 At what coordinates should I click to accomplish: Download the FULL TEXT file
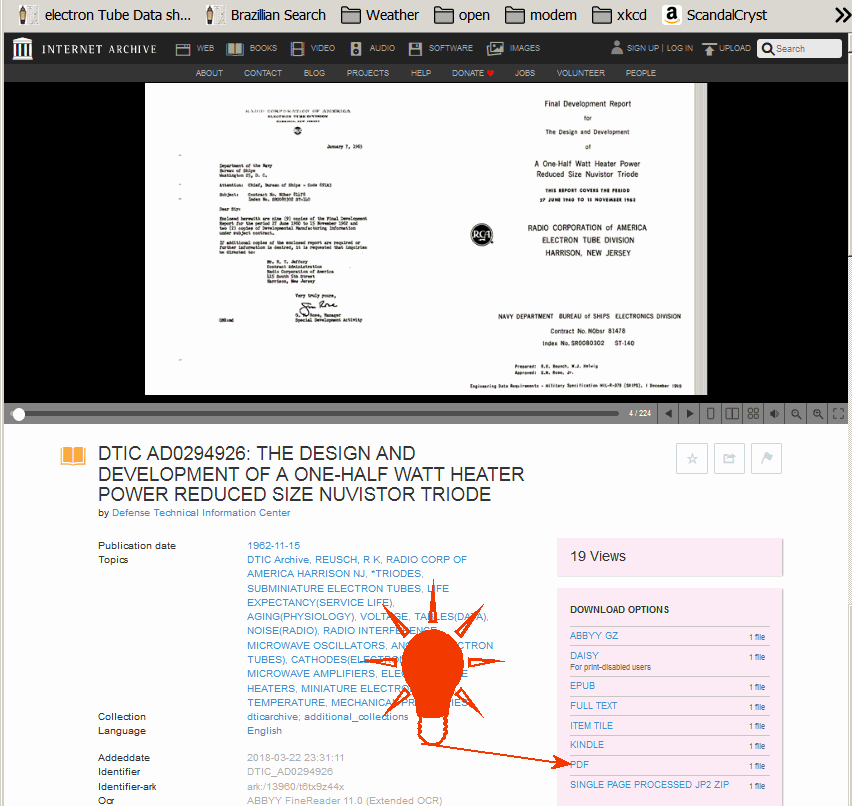593,705
